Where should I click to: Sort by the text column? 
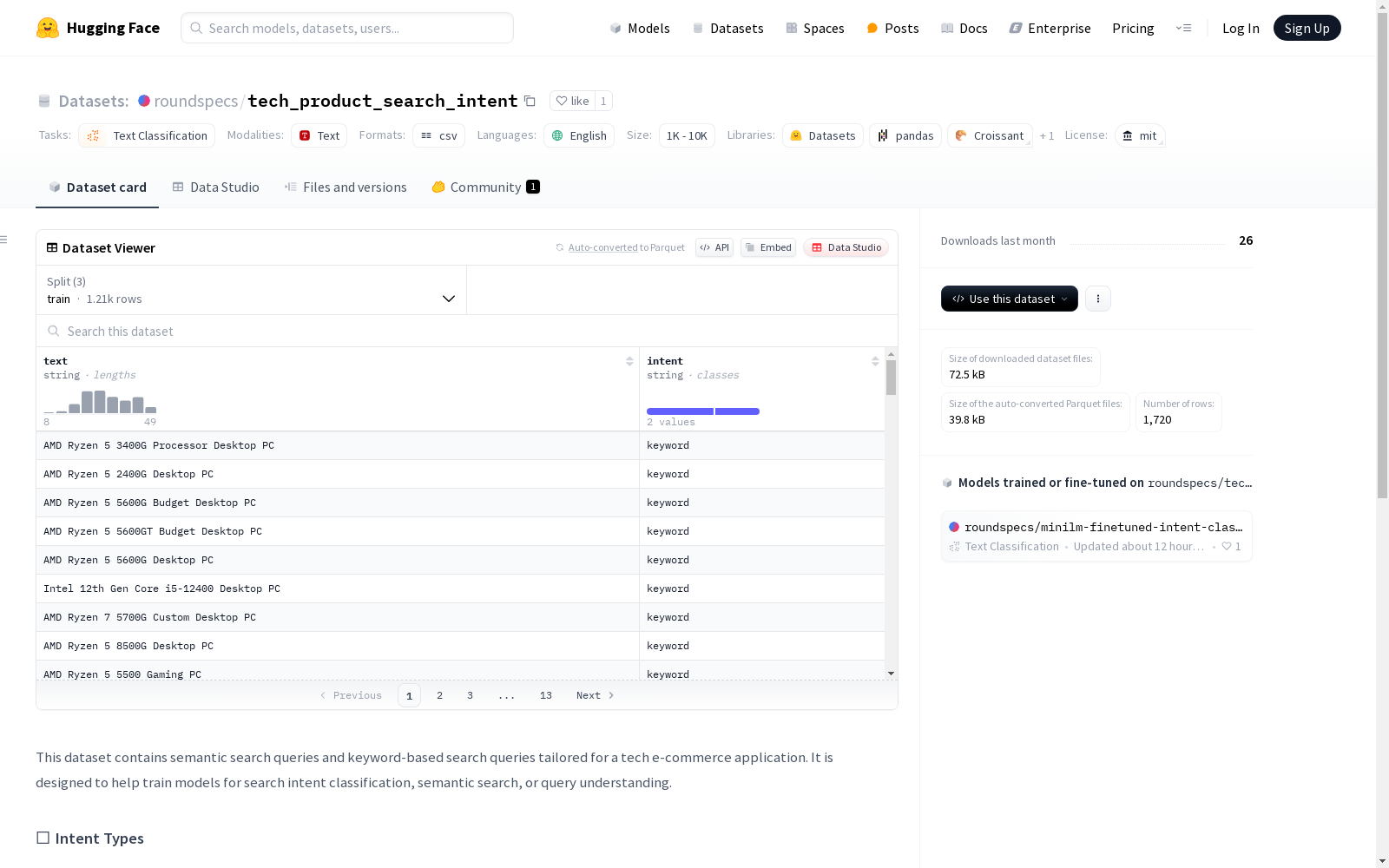tap(629, 361)
